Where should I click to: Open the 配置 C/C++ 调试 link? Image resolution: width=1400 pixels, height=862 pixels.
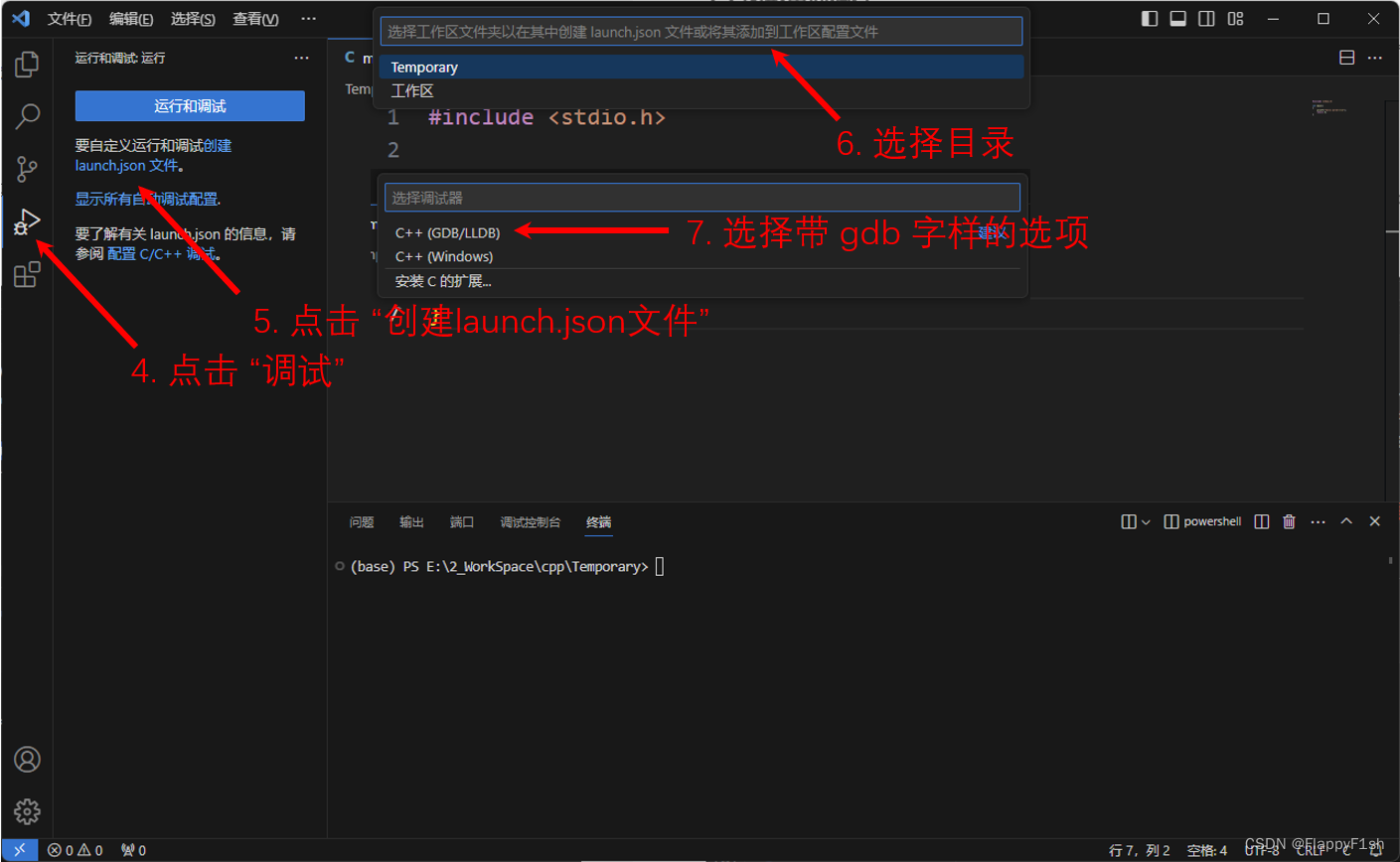tap(163, 253)
